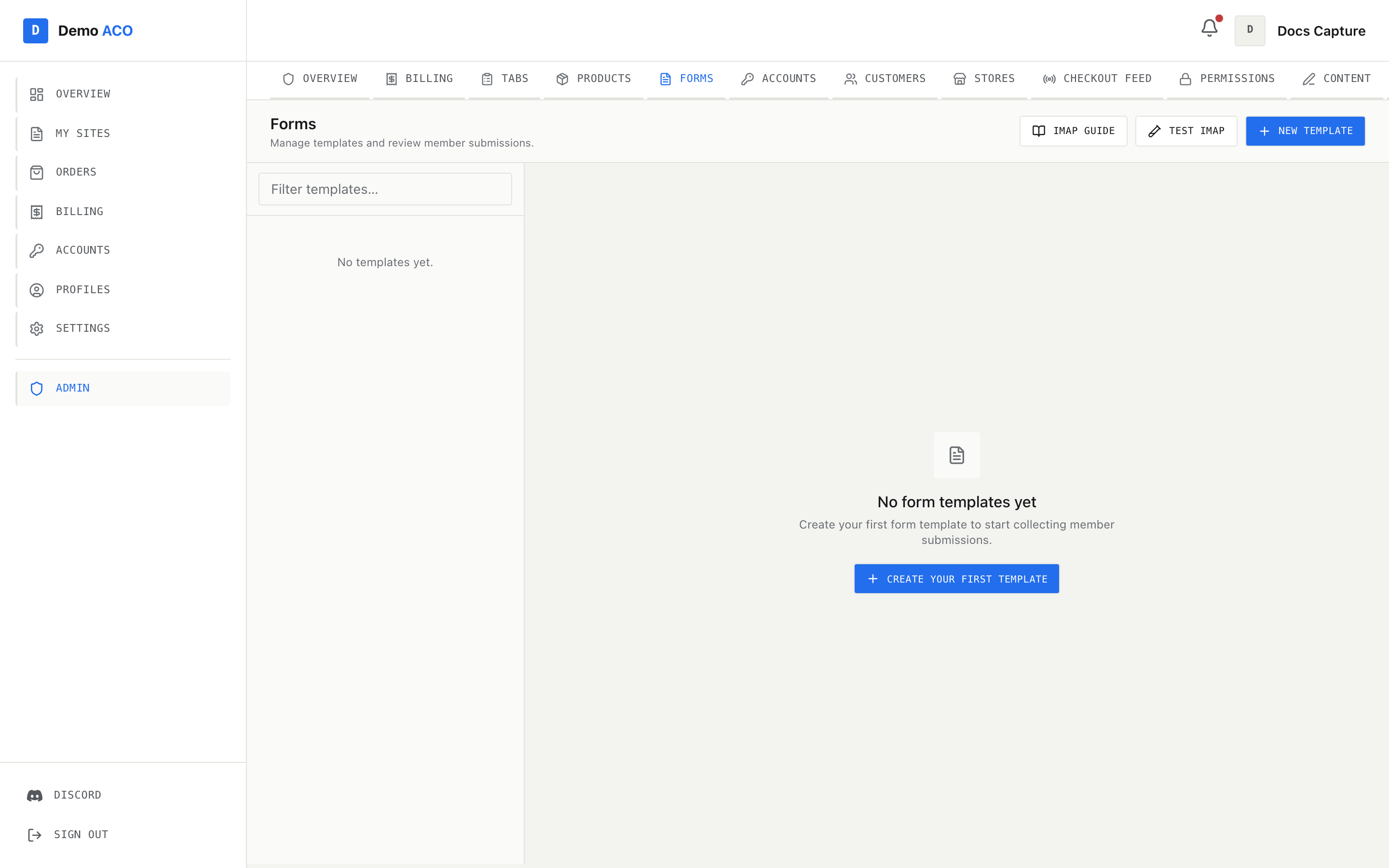Click the 'No form templates yet' heading
The width and height of the screenshot is (1389, 868).
(956, 502)
